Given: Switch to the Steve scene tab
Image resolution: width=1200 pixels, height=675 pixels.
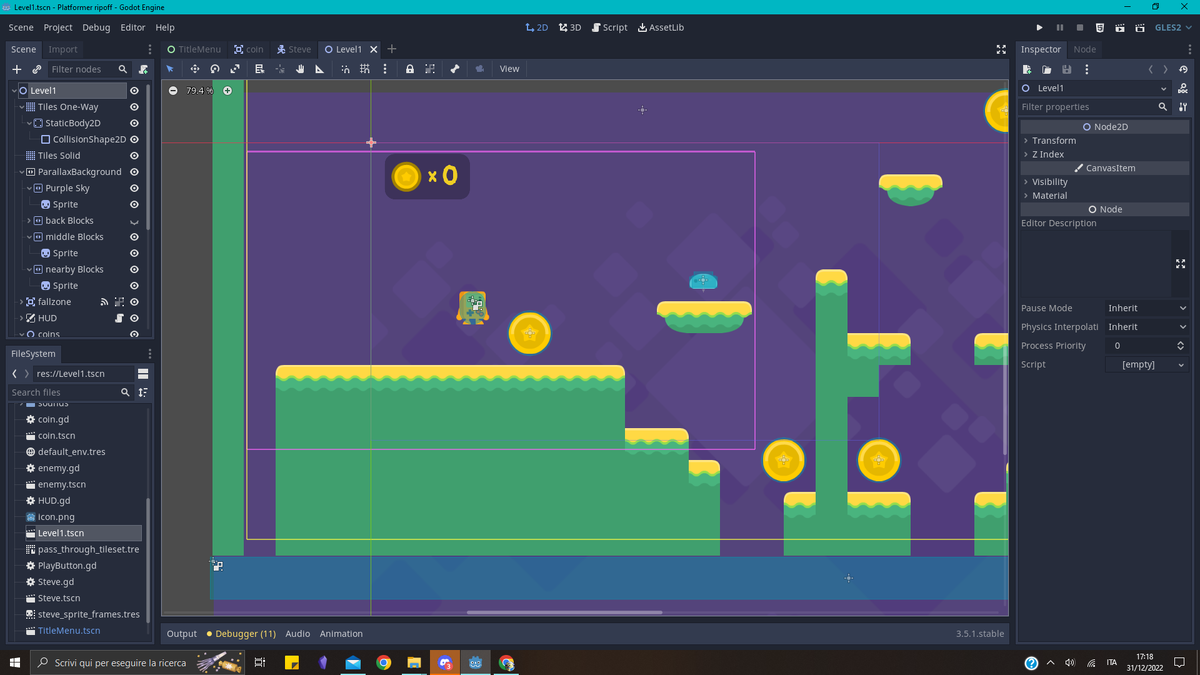Looking at the screenshot, I should (x=294, y=49).
